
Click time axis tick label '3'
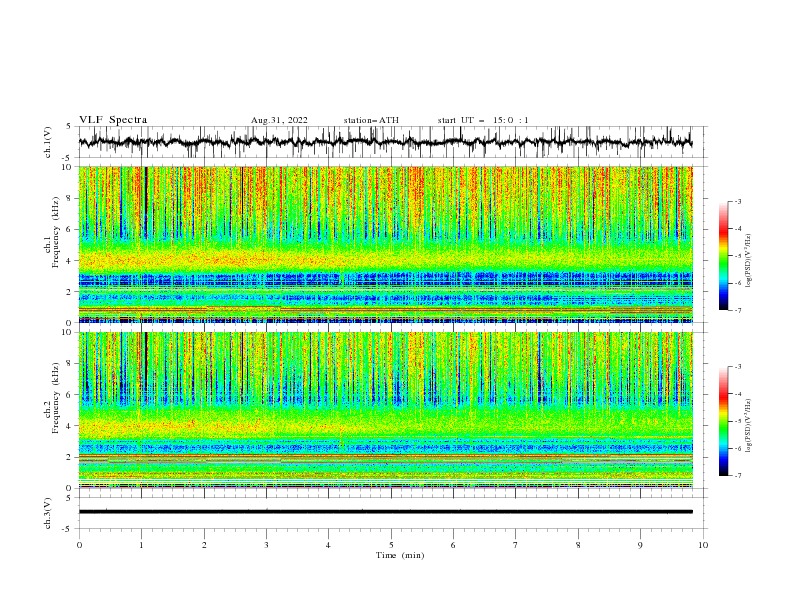266,545
